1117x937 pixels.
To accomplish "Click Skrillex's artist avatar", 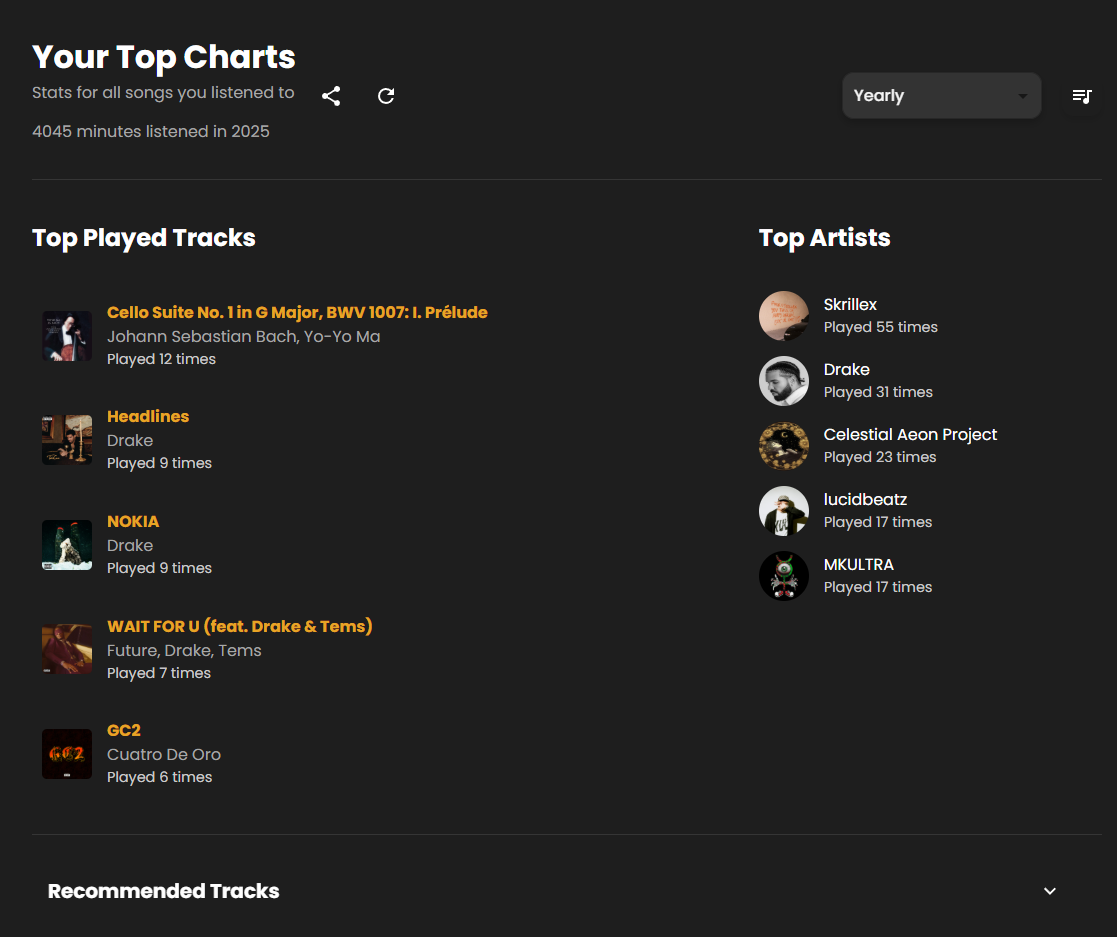I will (x=784, y=316).
